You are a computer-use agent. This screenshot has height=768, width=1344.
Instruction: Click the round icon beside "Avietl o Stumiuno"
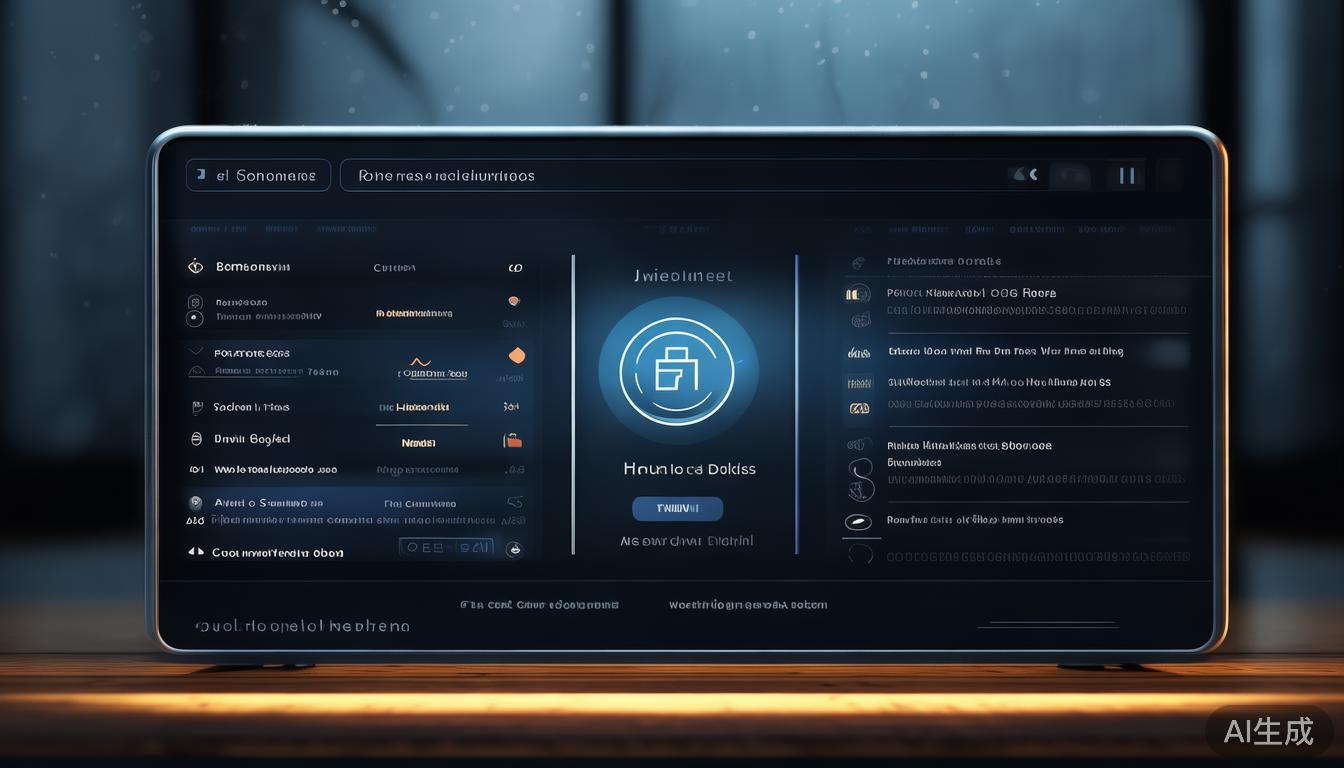(x=195, y=503)
